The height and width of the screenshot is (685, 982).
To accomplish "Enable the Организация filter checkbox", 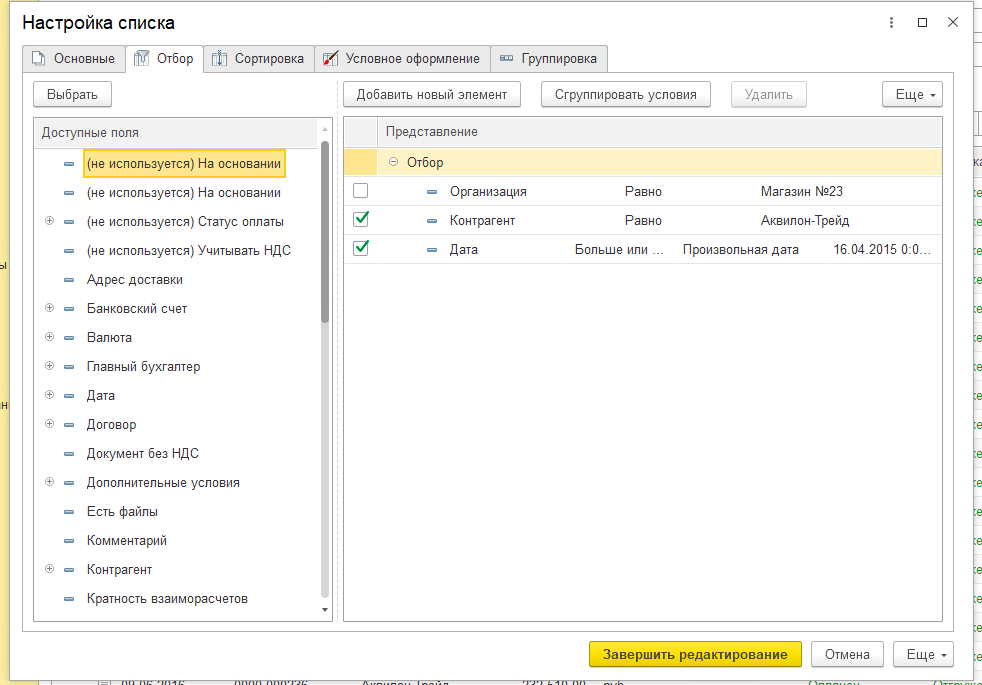I will (x=361, y=190).
